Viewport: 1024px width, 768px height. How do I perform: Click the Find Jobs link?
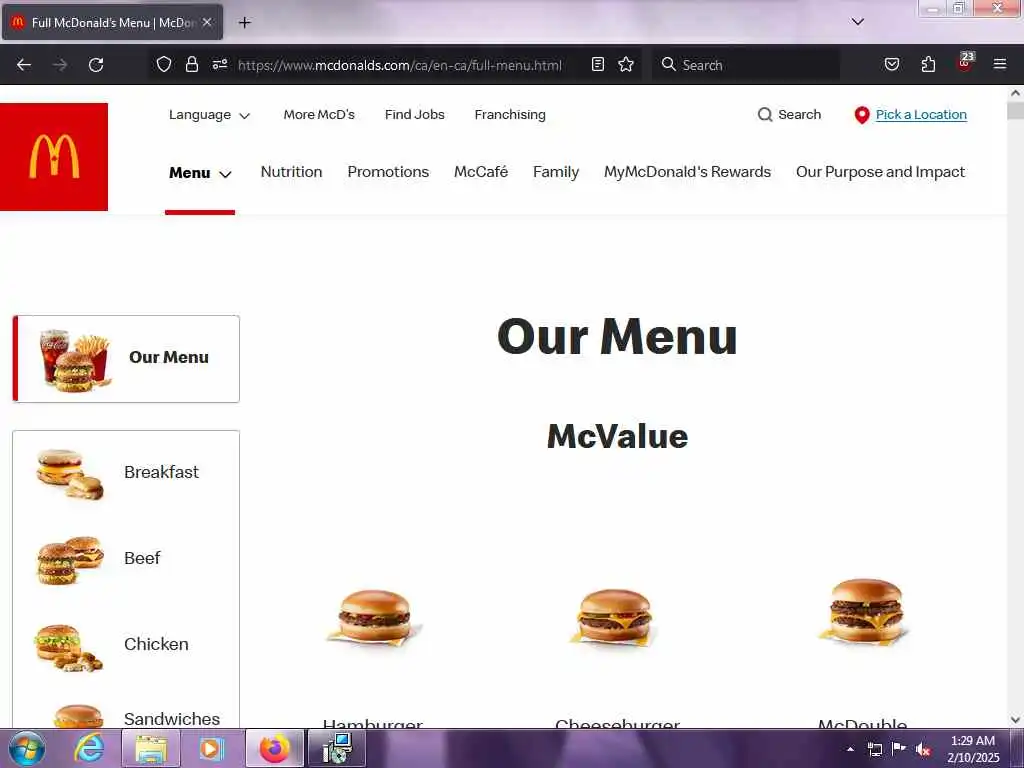[x=415, y=114]
